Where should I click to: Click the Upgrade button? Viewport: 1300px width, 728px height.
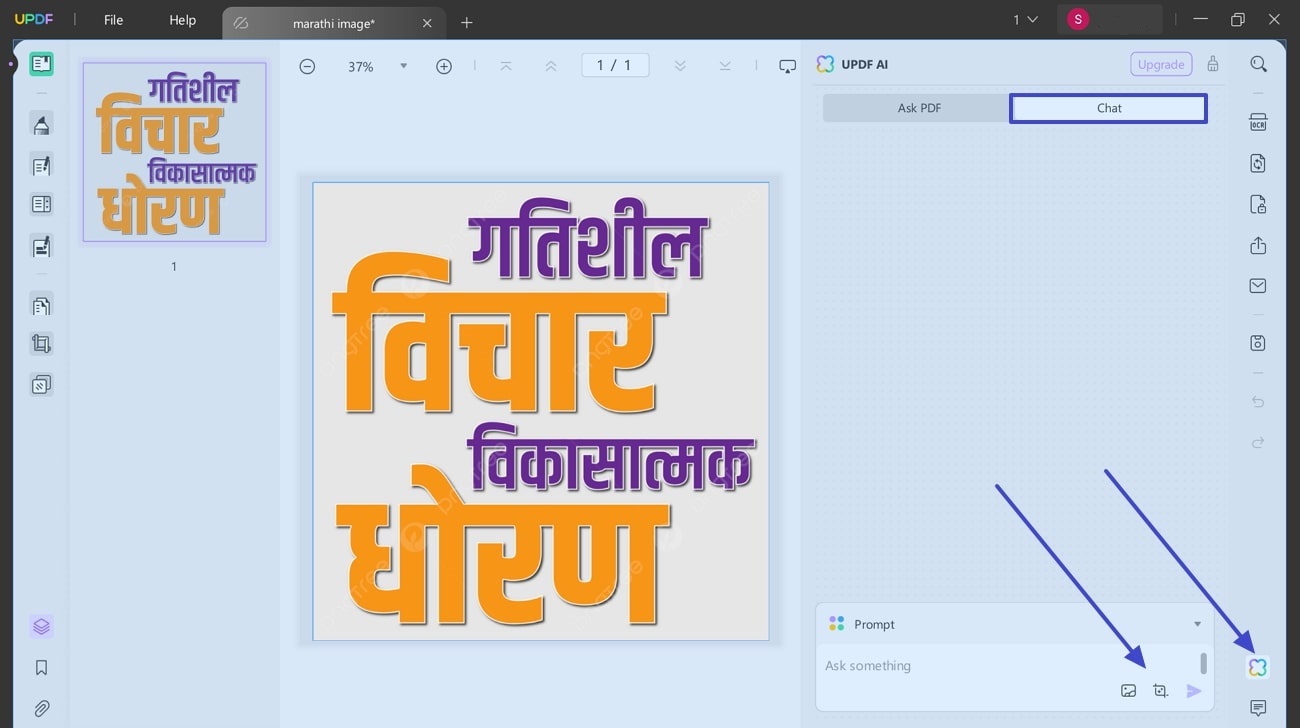[x=1160, y=63]
